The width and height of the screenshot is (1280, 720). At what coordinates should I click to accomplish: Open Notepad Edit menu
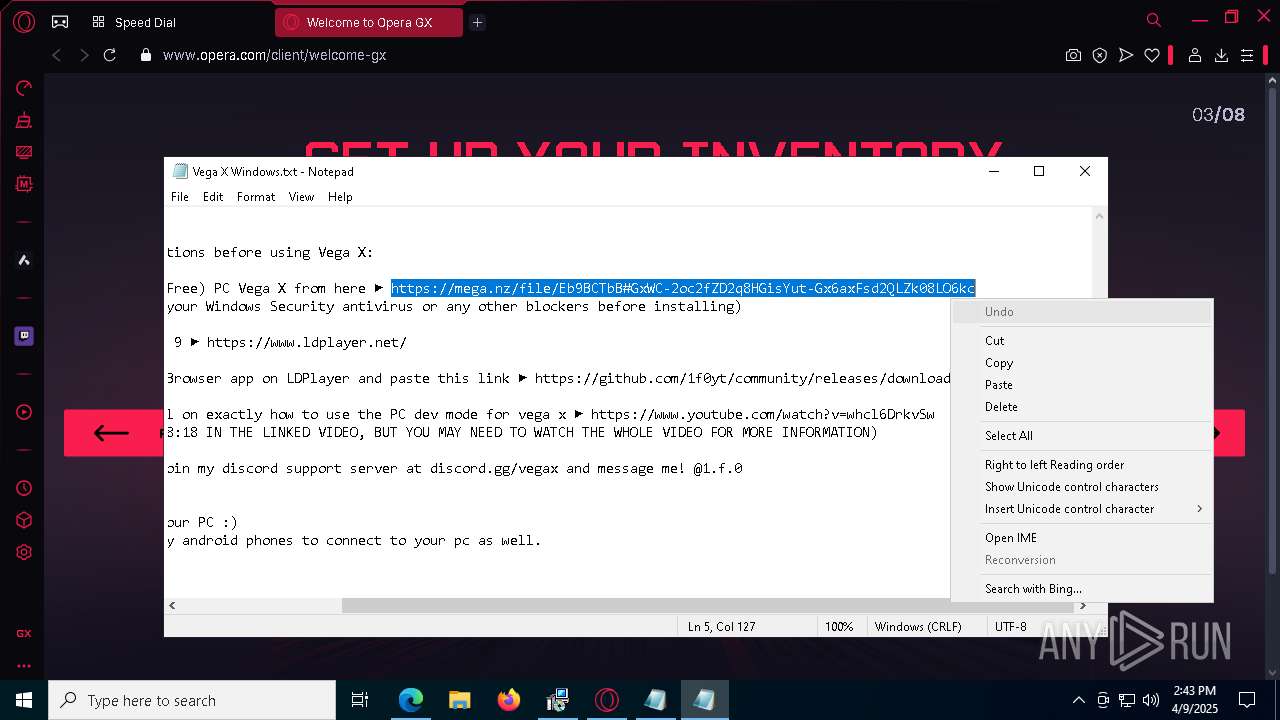(x=213, y=197)
